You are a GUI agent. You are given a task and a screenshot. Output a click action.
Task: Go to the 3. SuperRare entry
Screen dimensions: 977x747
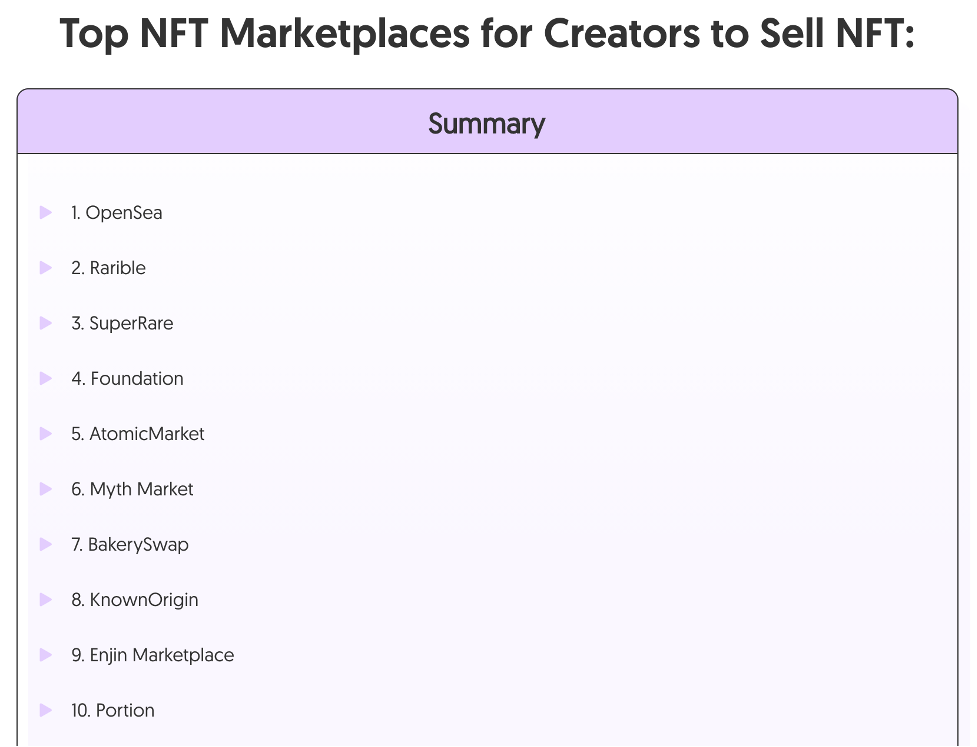122,324
